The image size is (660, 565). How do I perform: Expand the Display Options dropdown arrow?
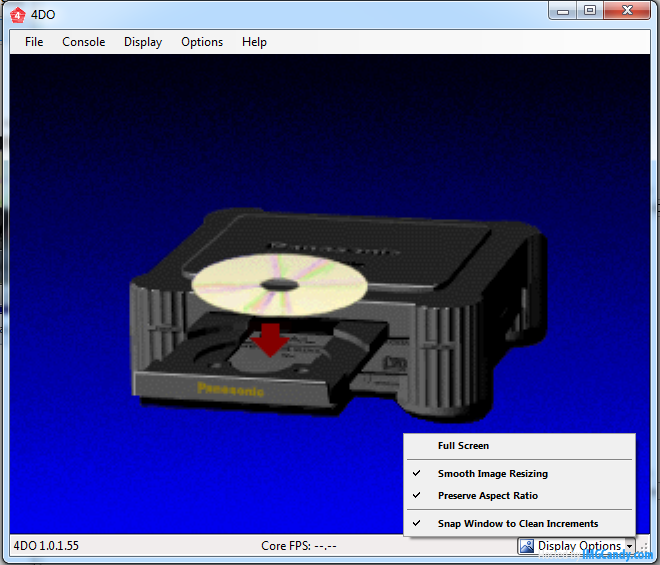pos(629,546)
